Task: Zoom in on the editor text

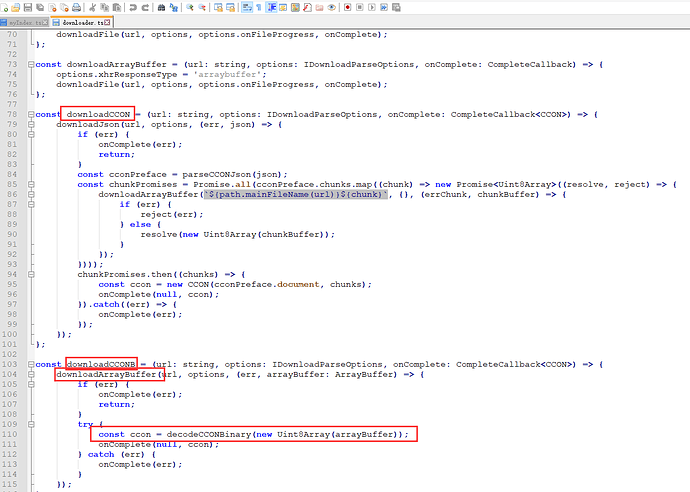Action: (190, 7)
